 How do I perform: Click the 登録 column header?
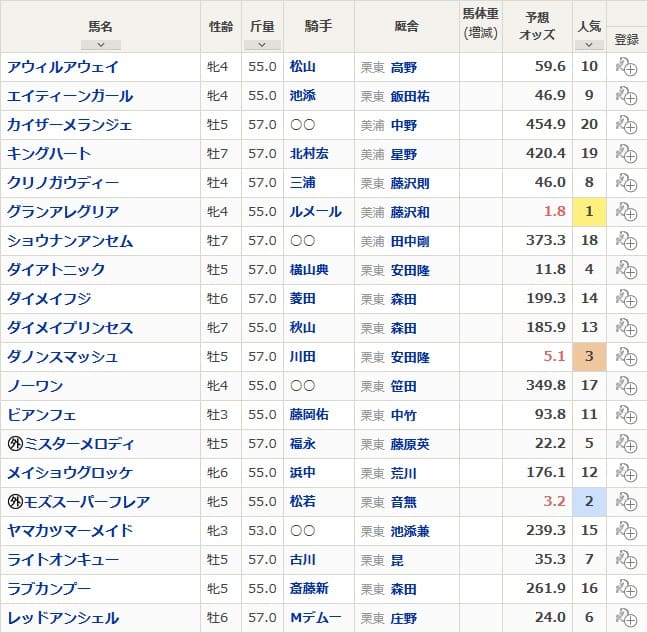626,40
